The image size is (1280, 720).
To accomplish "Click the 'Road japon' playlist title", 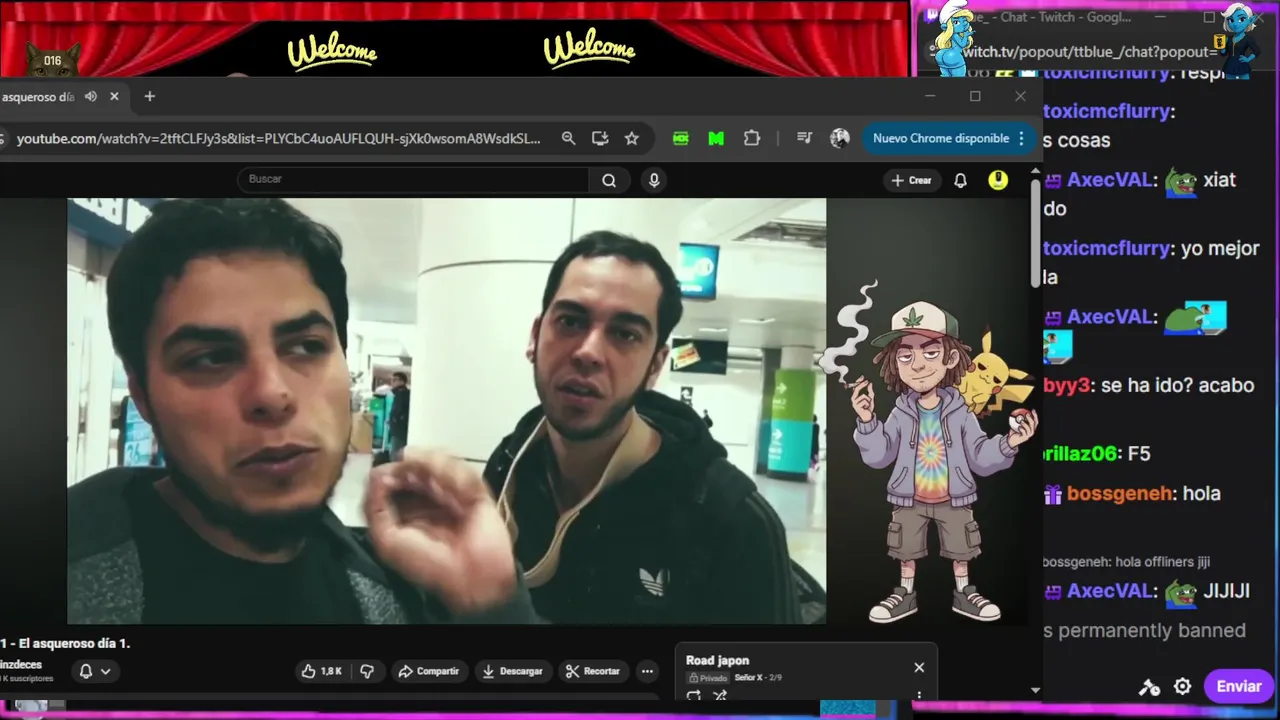I will 717,660.
